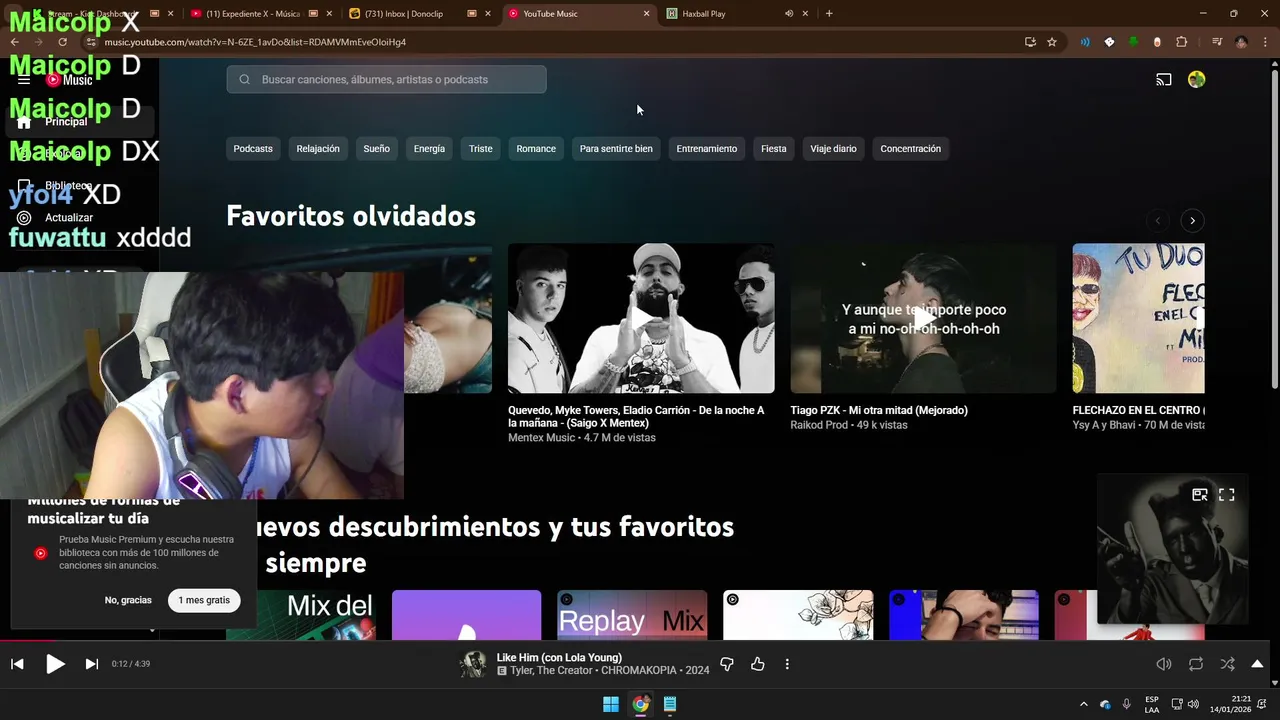
Task: Select the Energía mood chip
Action: (429, 149)
